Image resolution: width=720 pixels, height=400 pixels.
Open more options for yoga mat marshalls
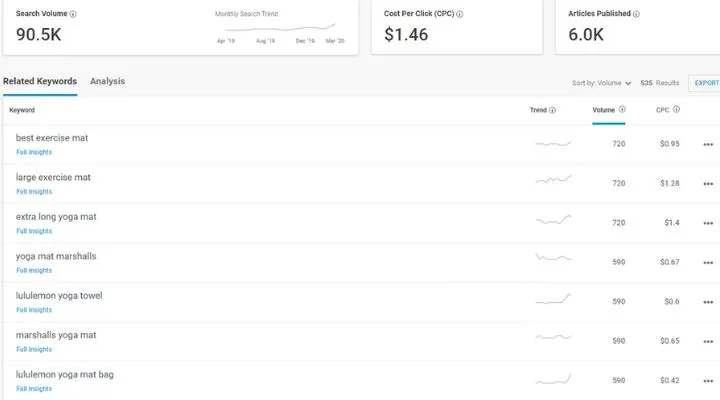[708, 263]
